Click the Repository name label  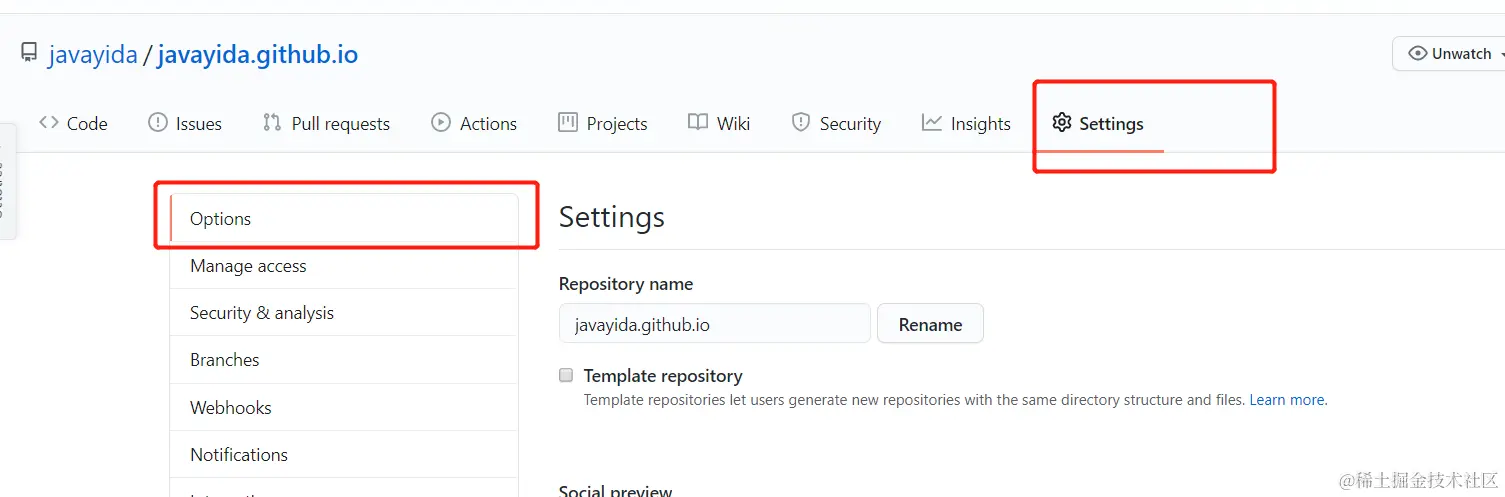coord(626,284)
